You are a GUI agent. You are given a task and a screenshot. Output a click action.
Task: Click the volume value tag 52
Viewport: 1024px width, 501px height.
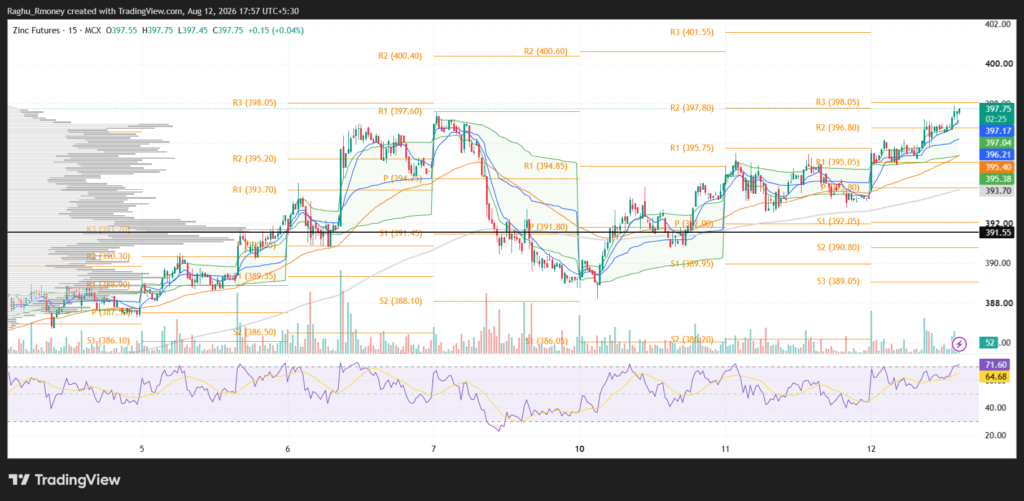click(991, 343)
